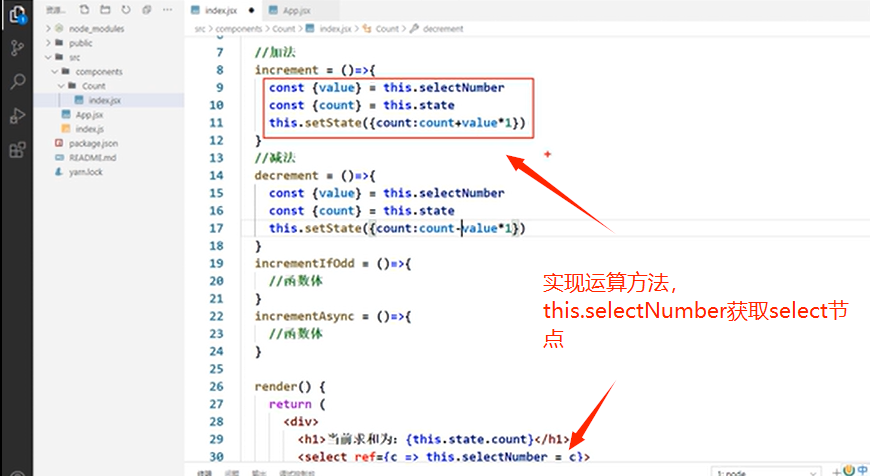Click the 'render() {' text on line 26
Viewport: 870px width, 476px height.
click(x=290, y=386)
